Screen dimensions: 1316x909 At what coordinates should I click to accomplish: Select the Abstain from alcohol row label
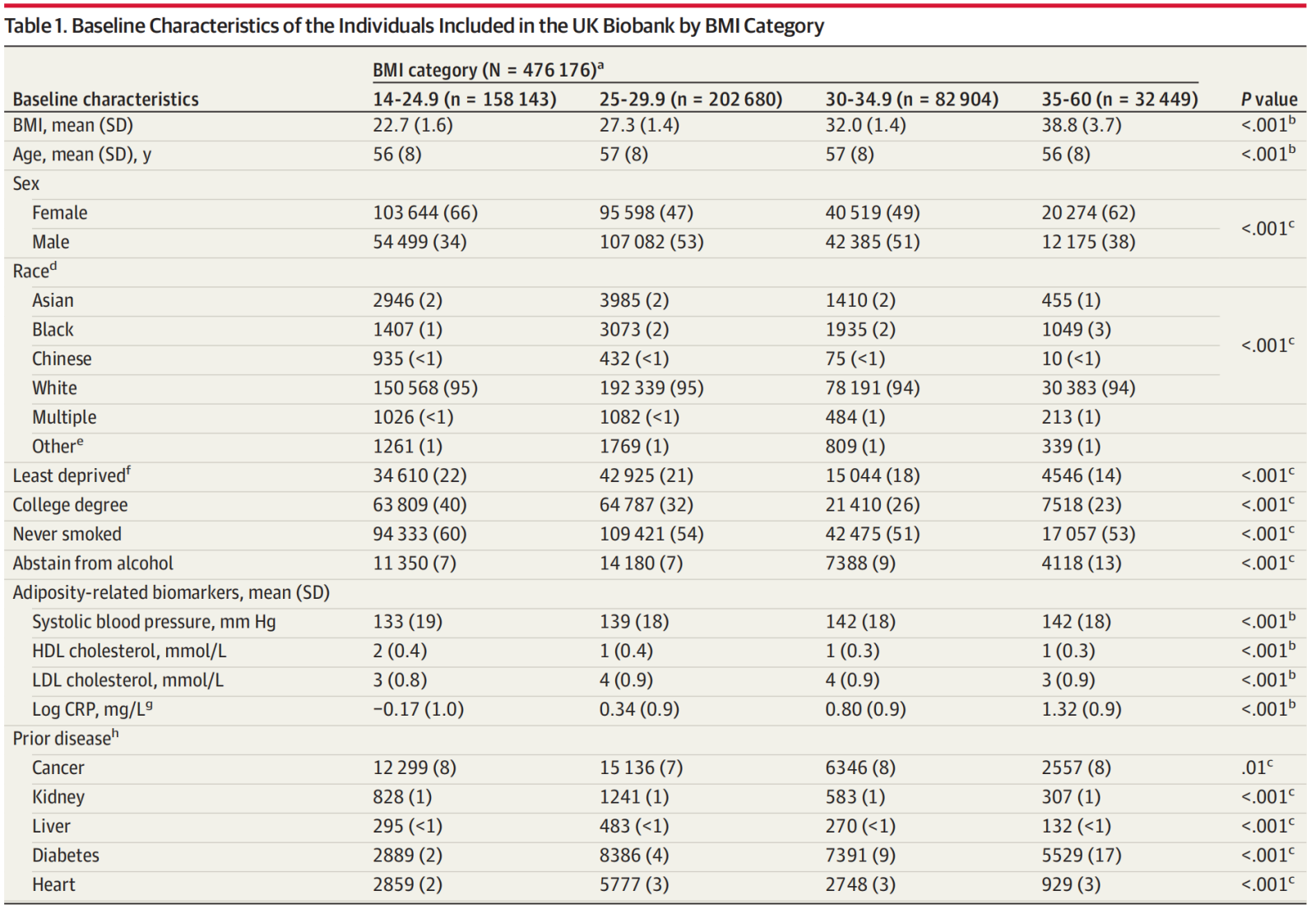(93, 563)
